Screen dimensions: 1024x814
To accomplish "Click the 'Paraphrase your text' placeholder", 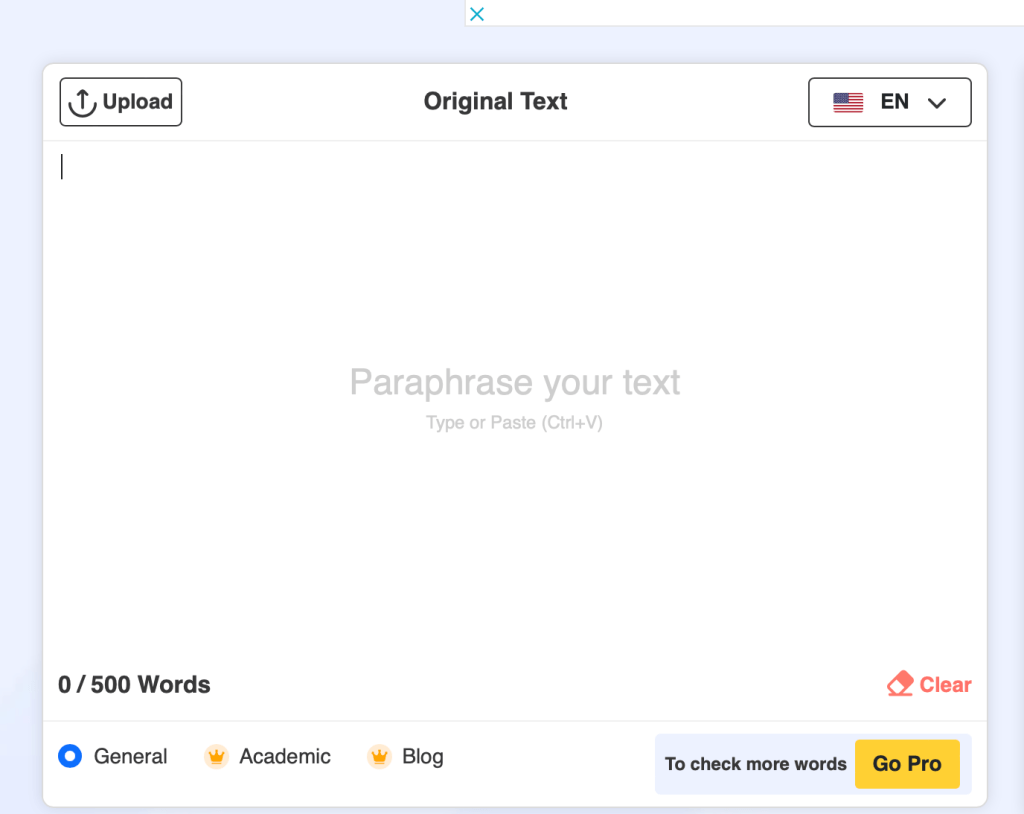I will [x=514, y=382].
